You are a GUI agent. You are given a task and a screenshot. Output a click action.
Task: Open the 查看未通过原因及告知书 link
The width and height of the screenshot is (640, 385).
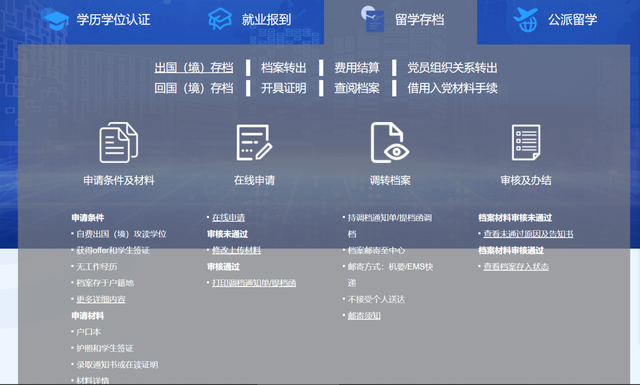pos(529,234)
